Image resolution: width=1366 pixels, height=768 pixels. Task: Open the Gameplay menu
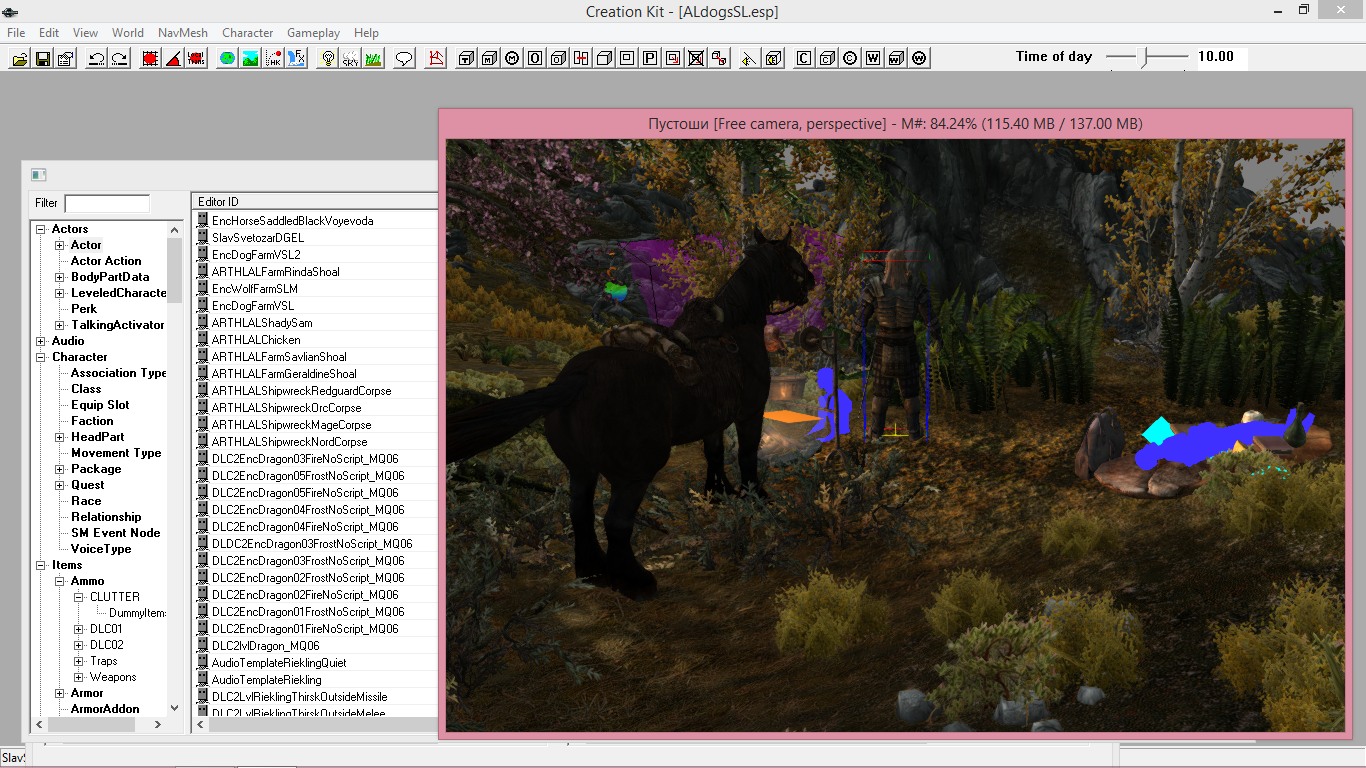pyautogui.click(x=314, y=33)
